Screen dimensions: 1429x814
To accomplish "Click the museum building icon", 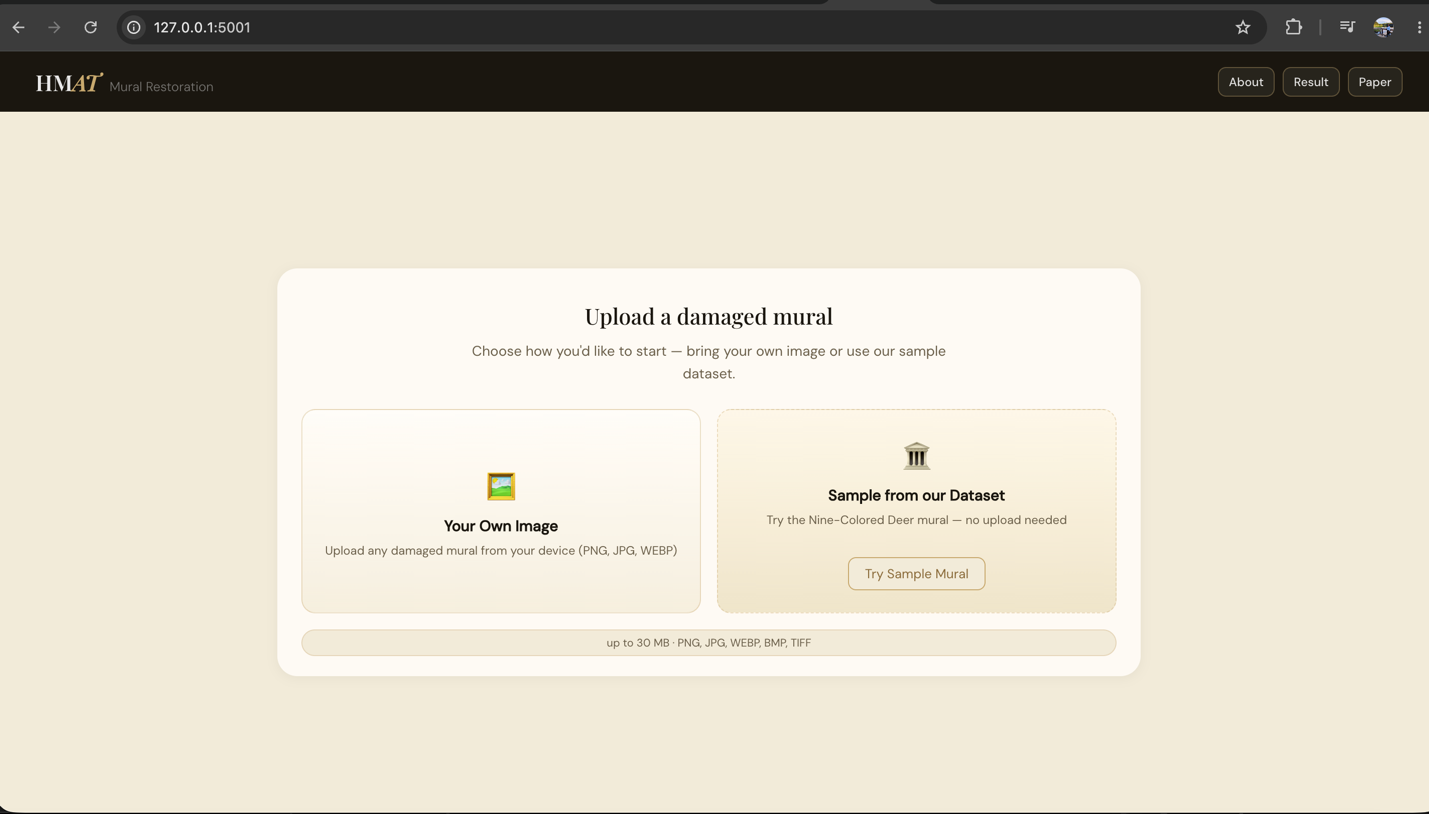I will pyautogui.click(x=917, y=456).
